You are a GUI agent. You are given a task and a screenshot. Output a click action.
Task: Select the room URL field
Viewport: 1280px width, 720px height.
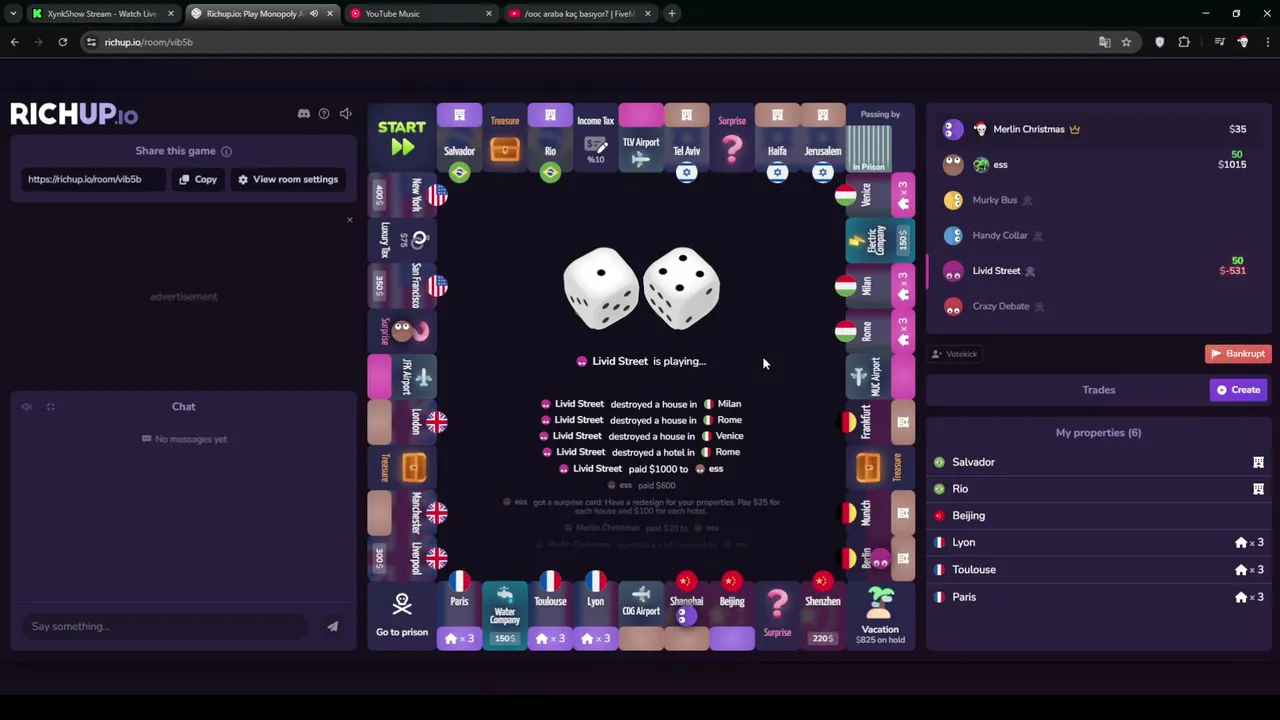click(x=92, y=179)
